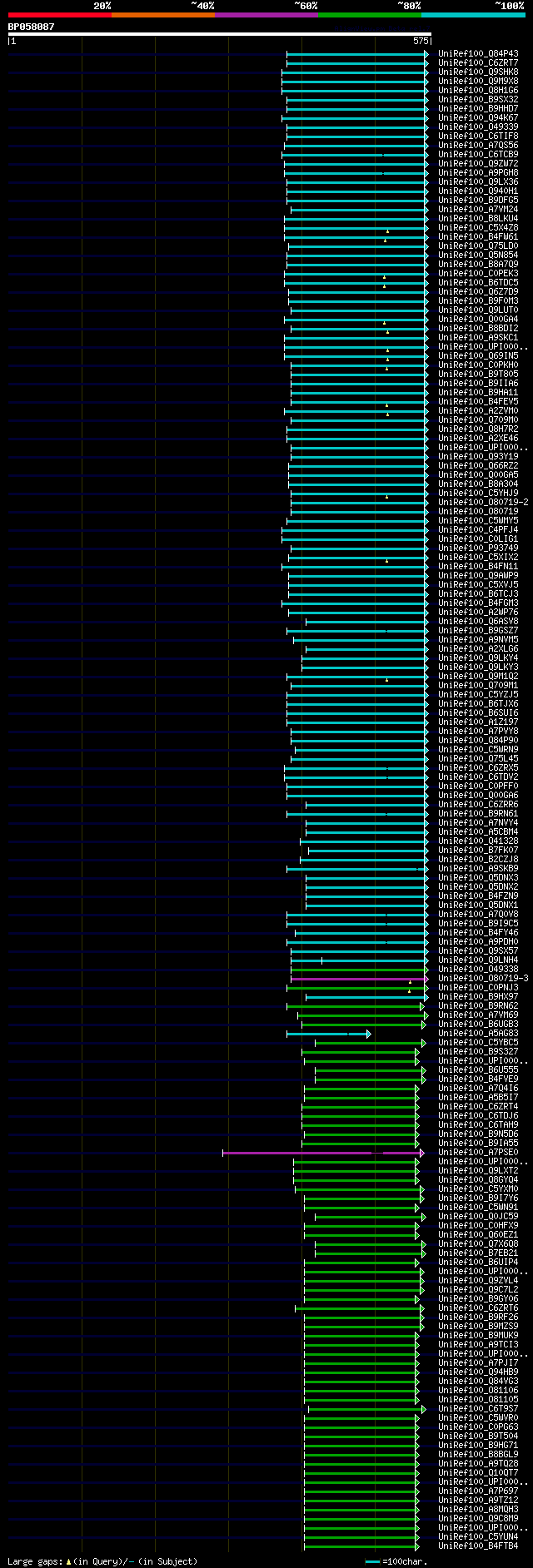Select UniRef100_B8BDI2 label
This screenshot has width=533, height=1568.
[x=478, y=329]
